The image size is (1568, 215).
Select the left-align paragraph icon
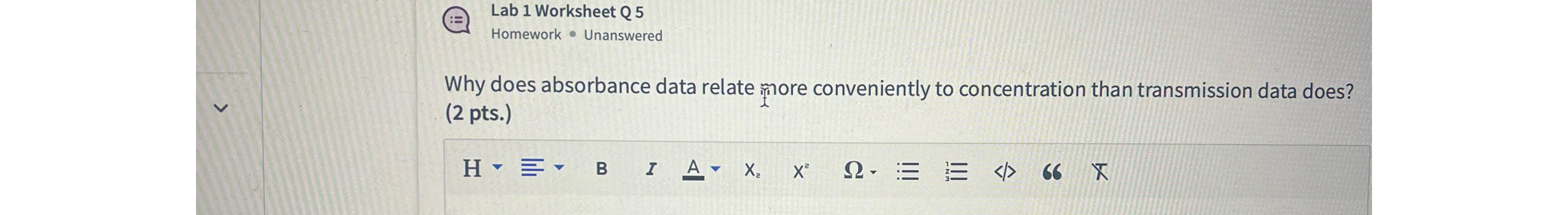(x=532, y=168)
